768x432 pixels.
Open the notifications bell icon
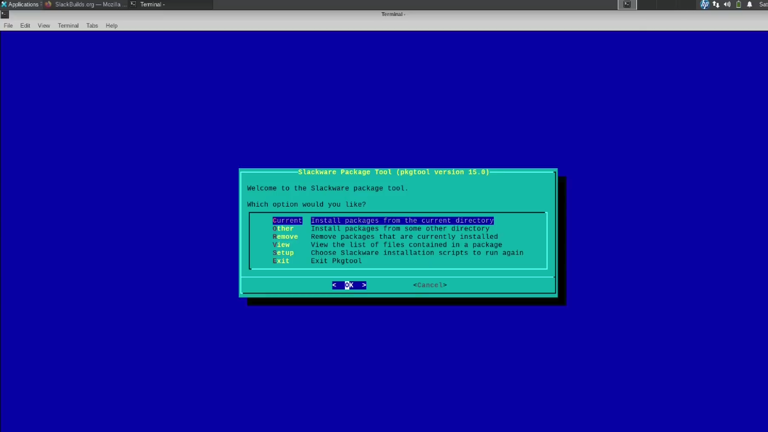pyautogui.click(x=749, y=4)
